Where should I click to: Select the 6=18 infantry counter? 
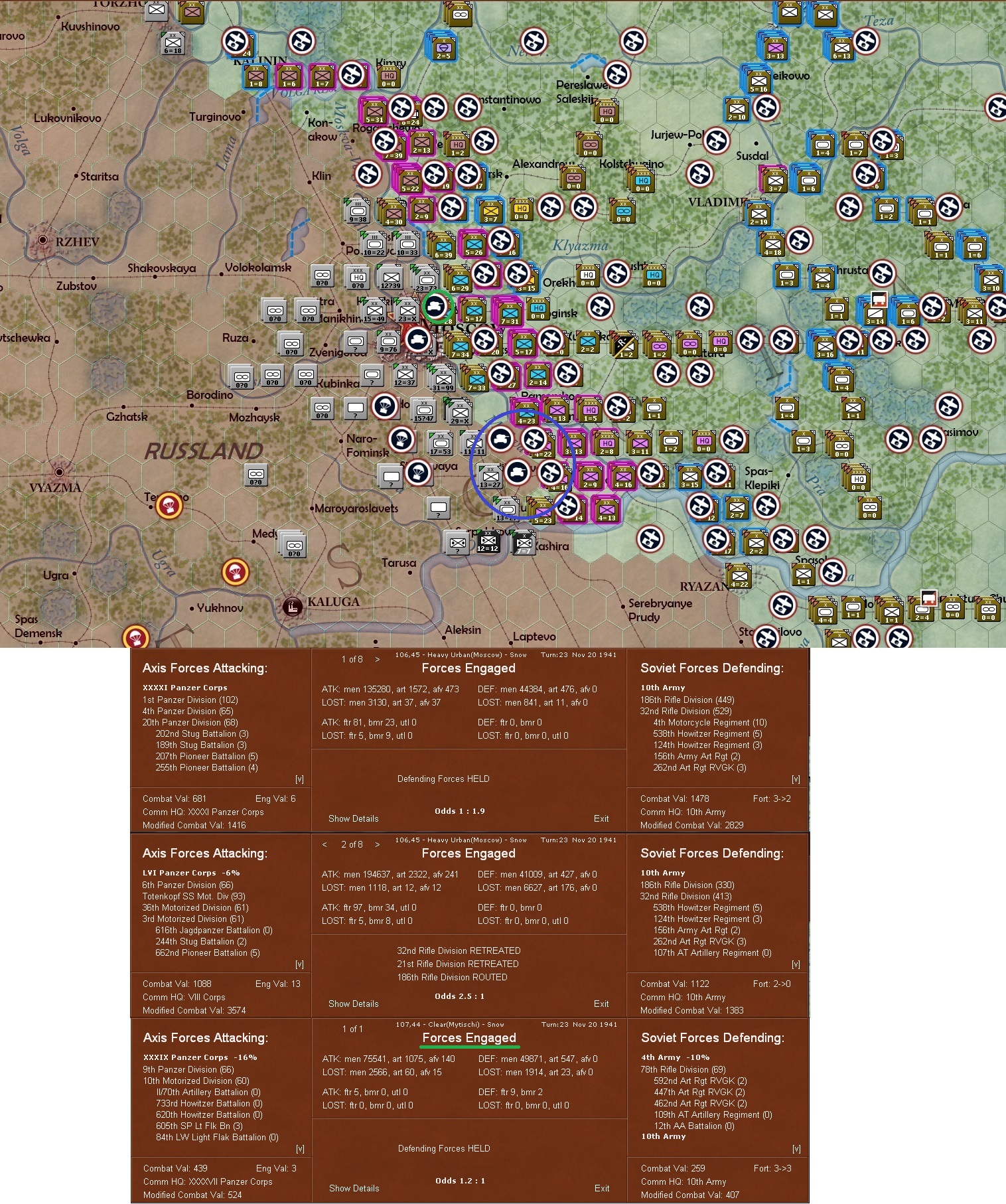[x=173, y=43]
